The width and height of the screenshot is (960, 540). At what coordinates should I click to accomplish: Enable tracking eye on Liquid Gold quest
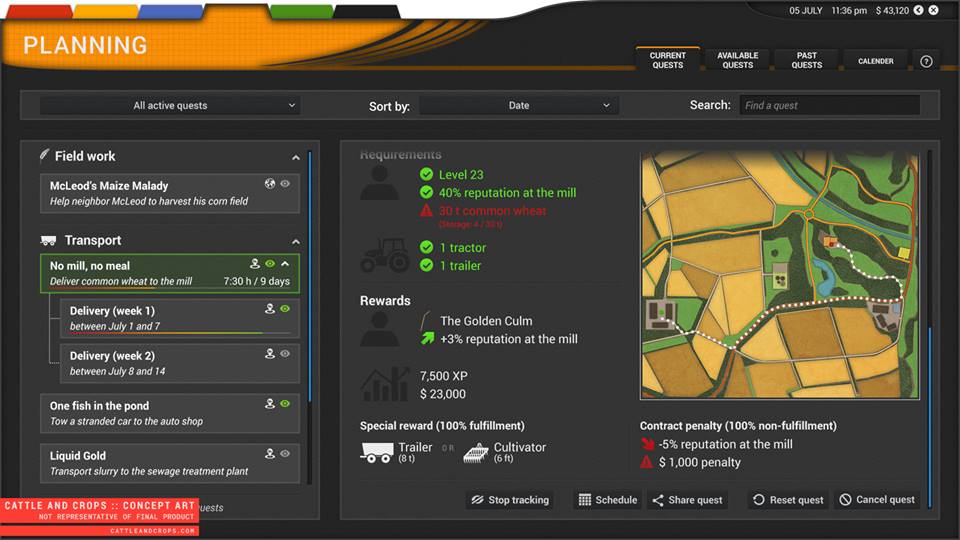pos(286,454)
